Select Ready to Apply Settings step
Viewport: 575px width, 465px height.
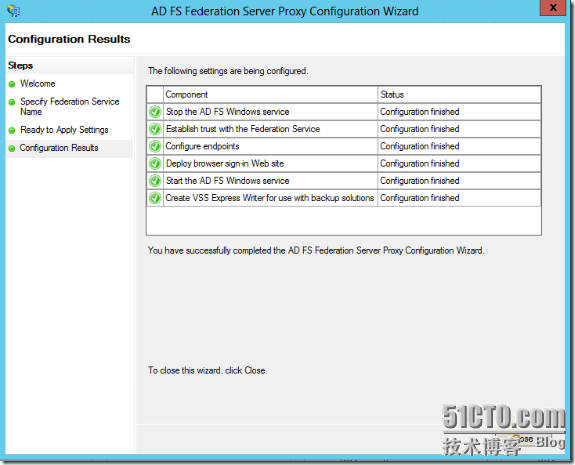coord(64,130)
